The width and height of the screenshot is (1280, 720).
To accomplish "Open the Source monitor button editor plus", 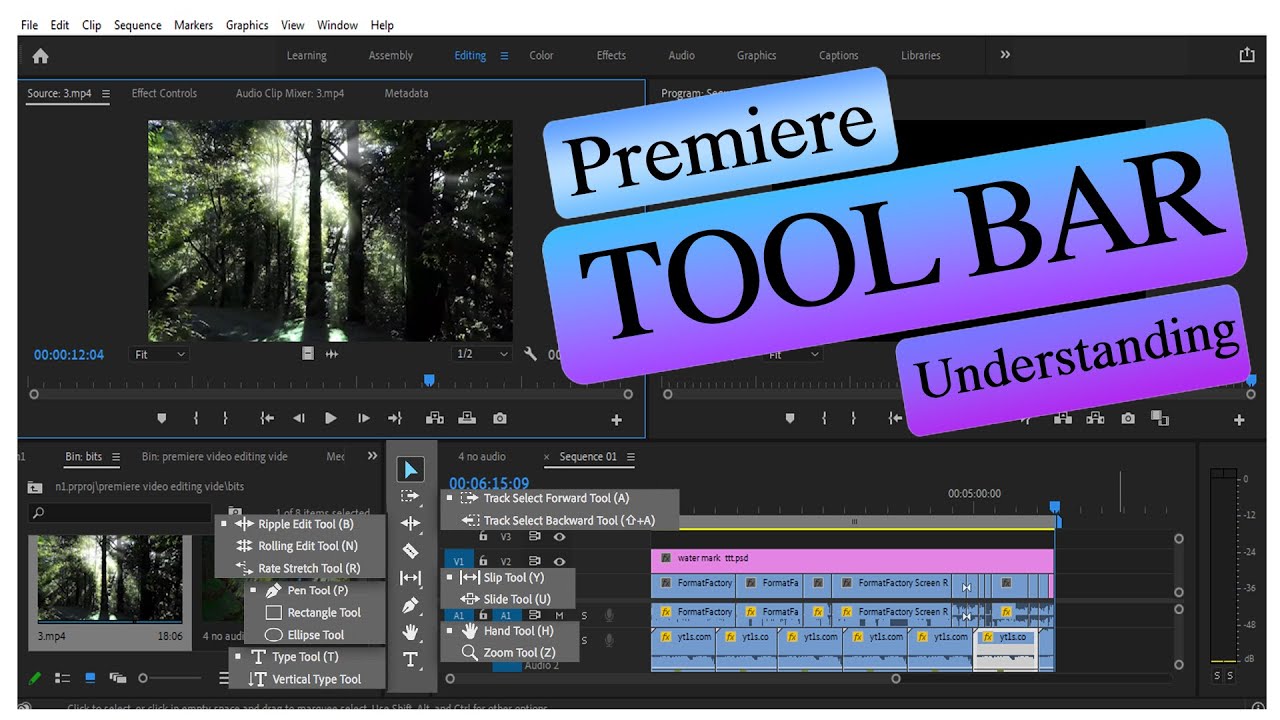I will point(616,420).
